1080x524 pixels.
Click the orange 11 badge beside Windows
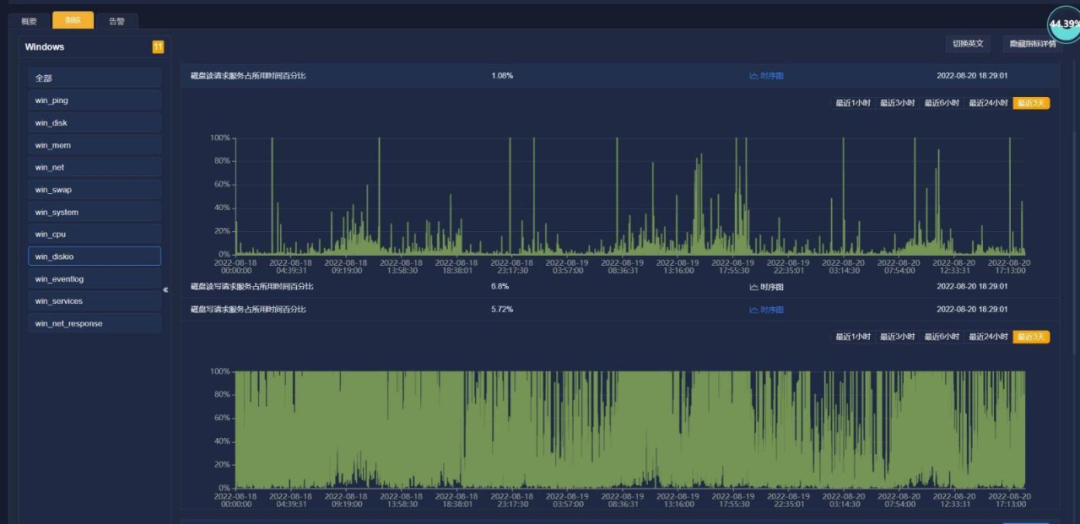[x=158, y=47]
